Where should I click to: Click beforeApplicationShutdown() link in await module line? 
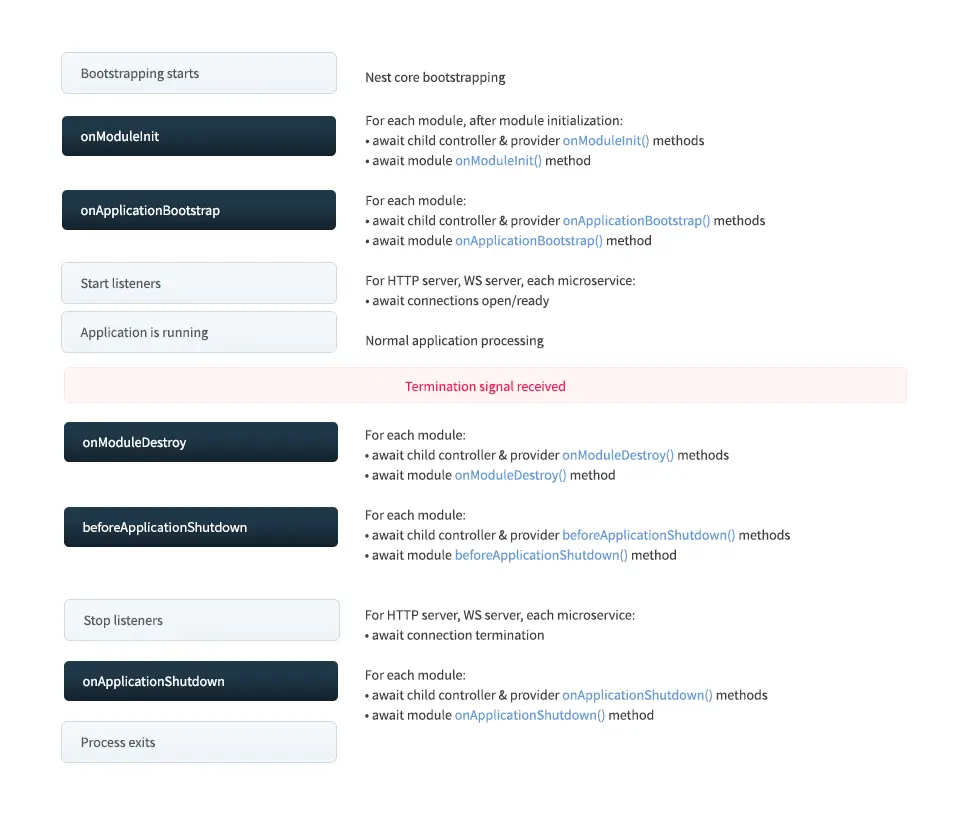click(x=541, y=555)
